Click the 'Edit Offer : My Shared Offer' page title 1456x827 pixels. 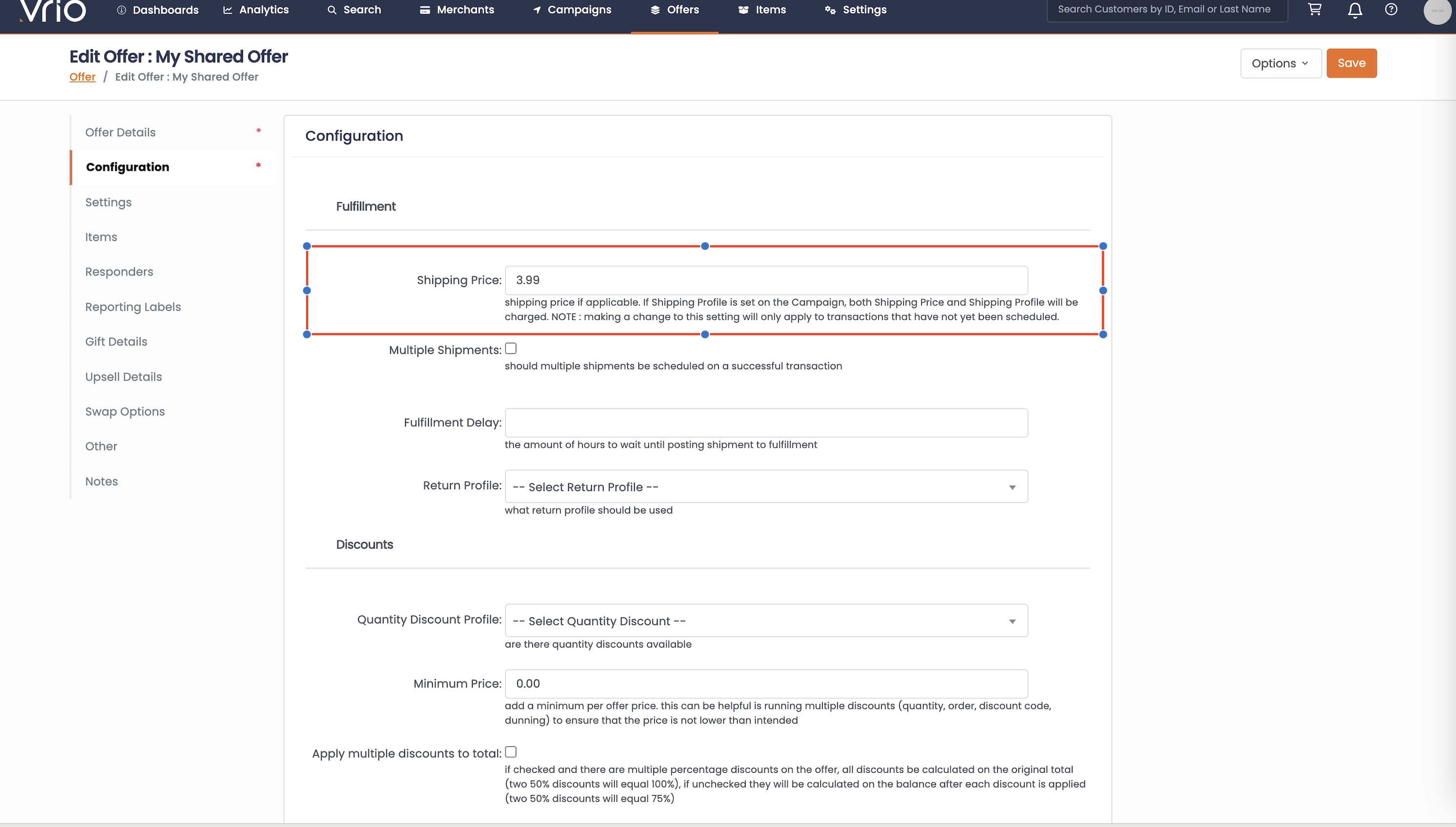(x=178, y=56)
